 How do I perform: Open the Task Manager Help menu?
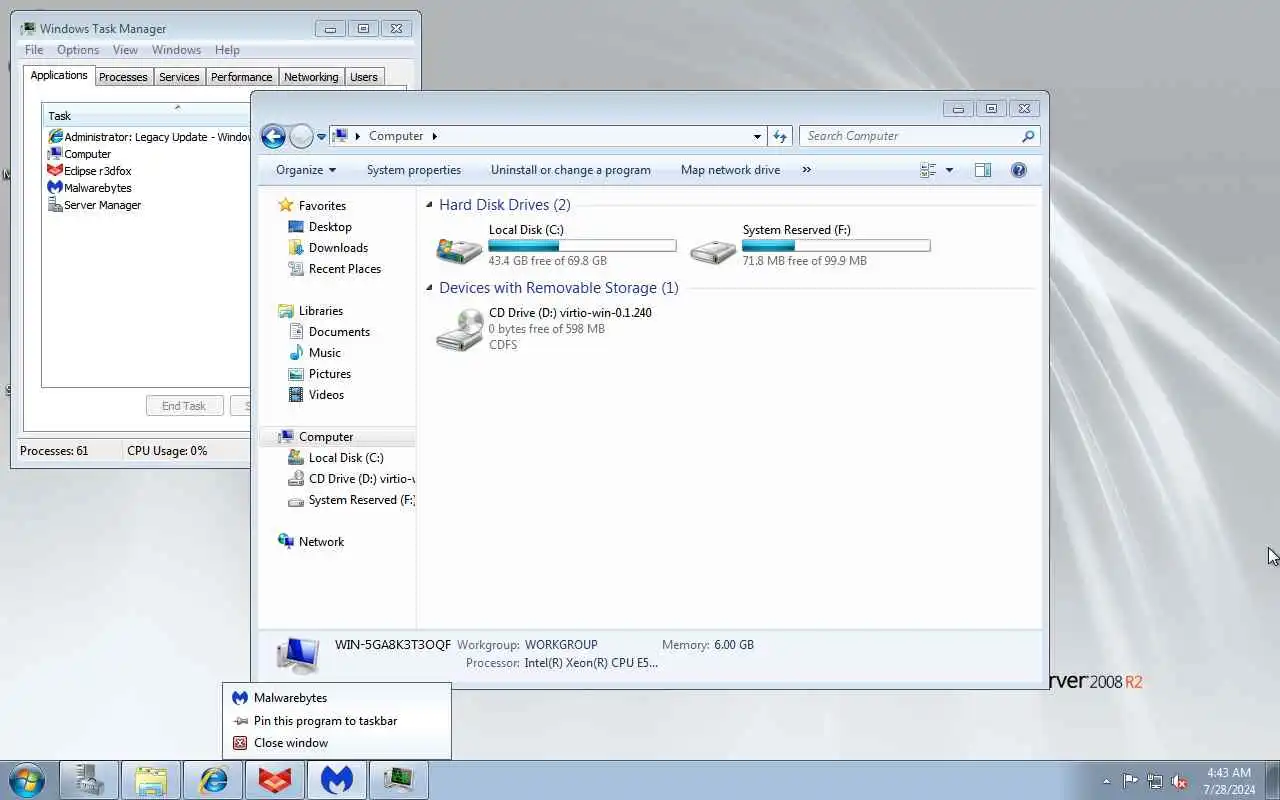[x=227, y=50]
